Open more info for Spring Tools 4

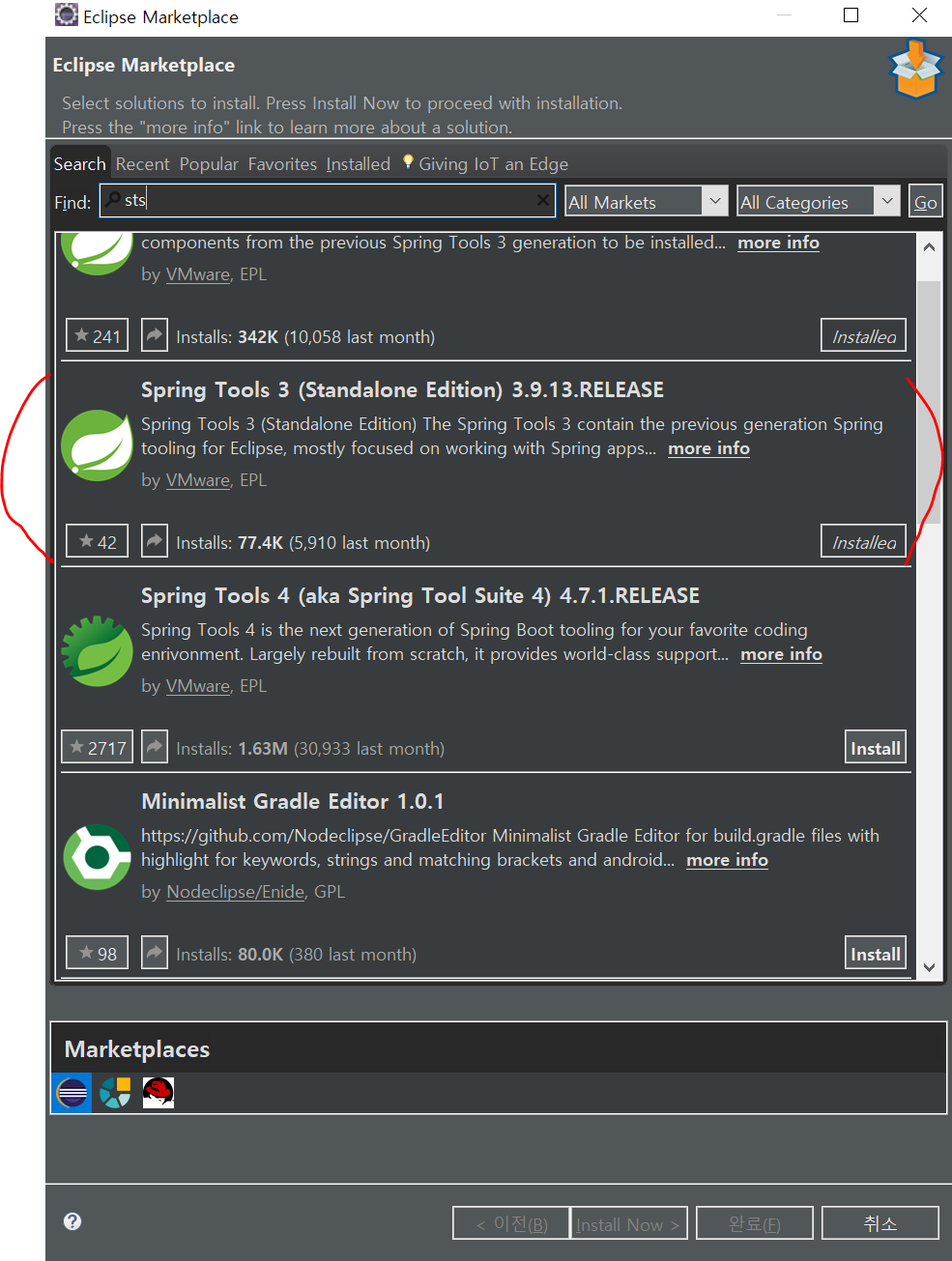[x=781, y=653]
